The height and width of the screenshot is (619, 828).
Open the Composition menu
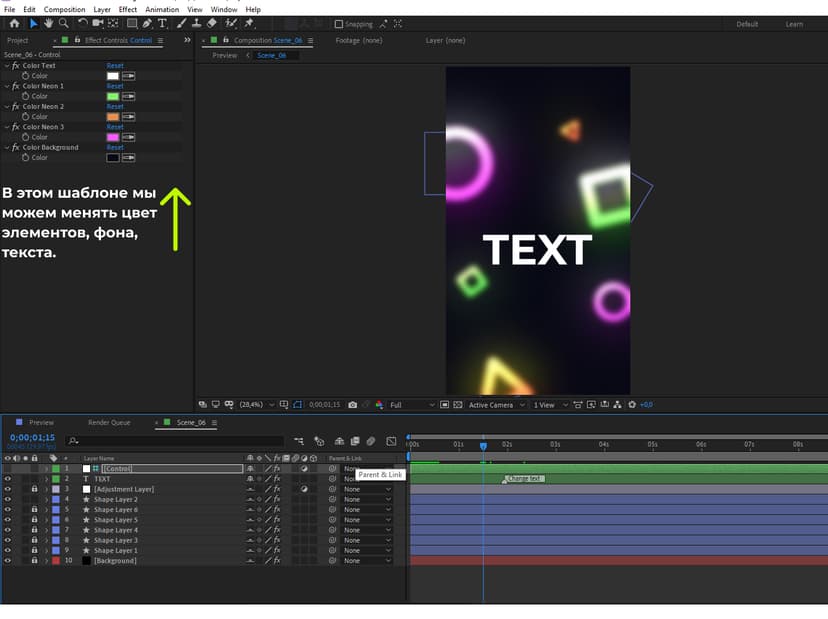pyautogui.click(x=64, y=10)
